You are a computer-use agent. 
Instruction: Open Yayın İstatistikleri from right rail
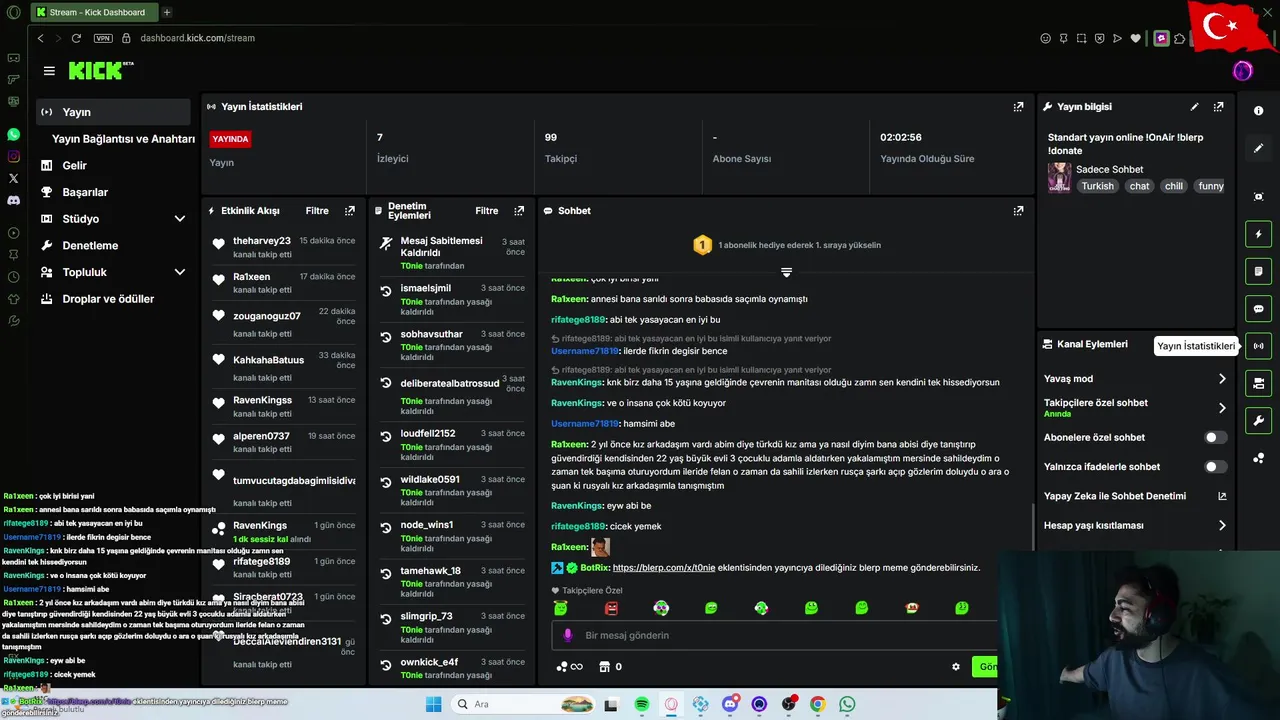[1259, 346]
